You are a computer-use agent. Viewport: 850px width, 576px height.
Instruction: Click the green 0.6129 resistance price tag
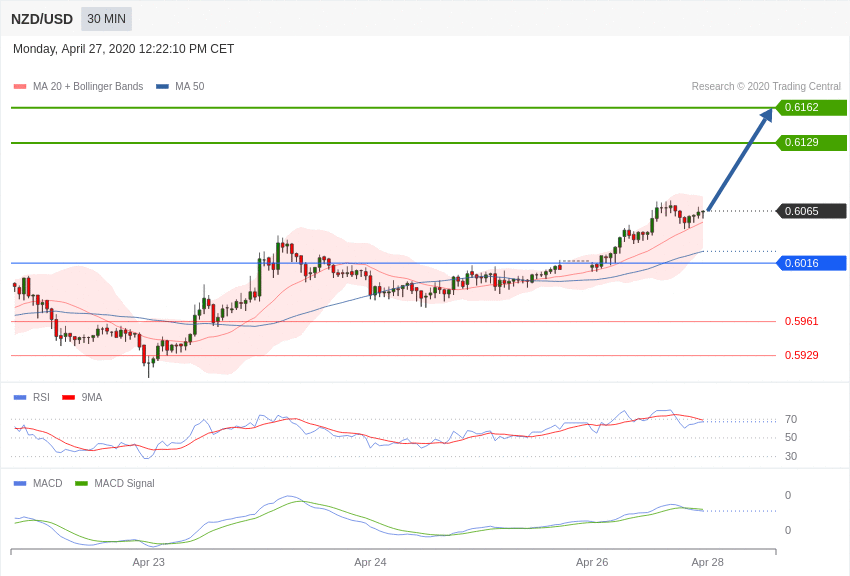[x=811, y=142]
